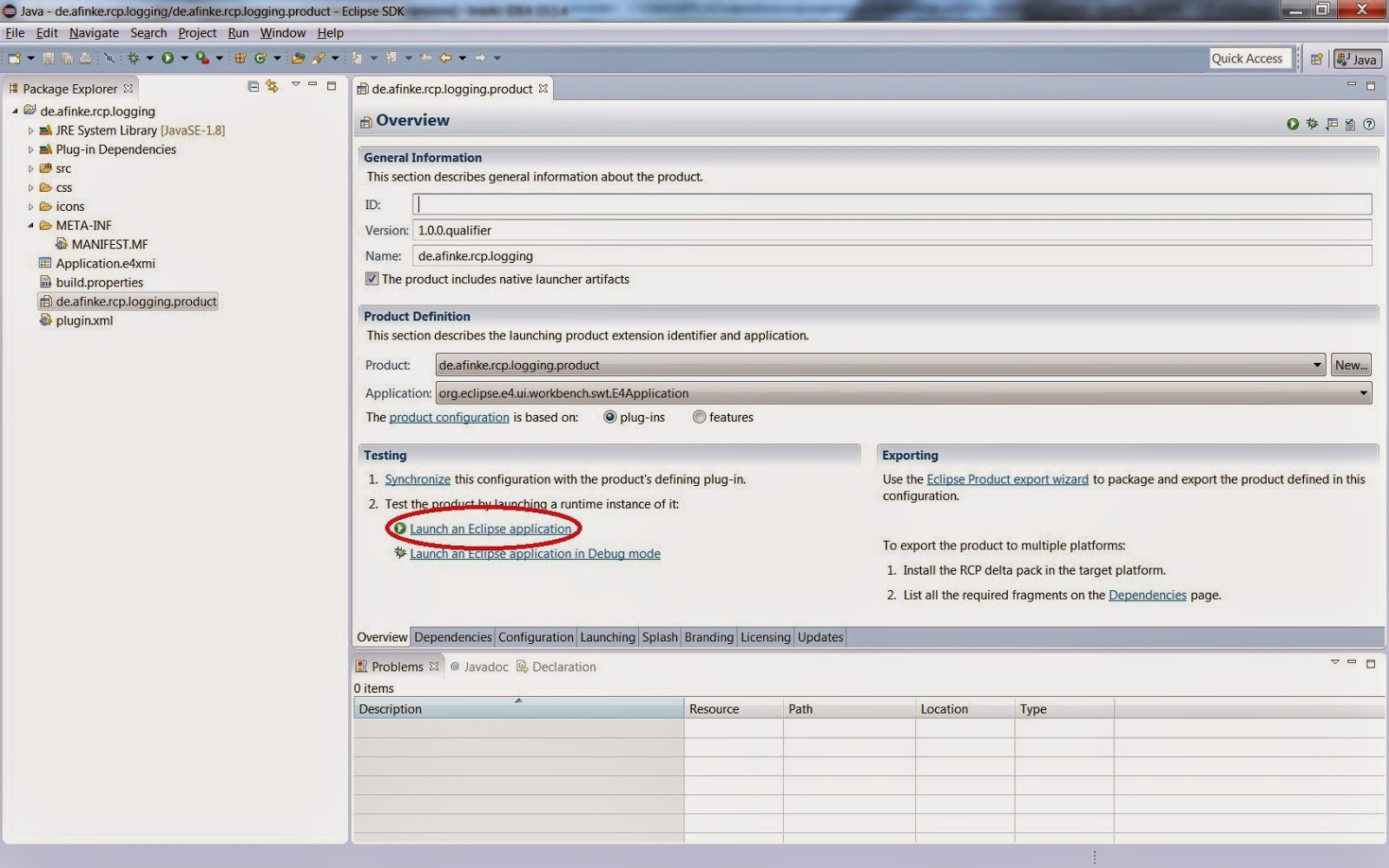Click the Launch an Eclipse application link
This screenshot has width=1389, height=868.
tap(491, 528)
